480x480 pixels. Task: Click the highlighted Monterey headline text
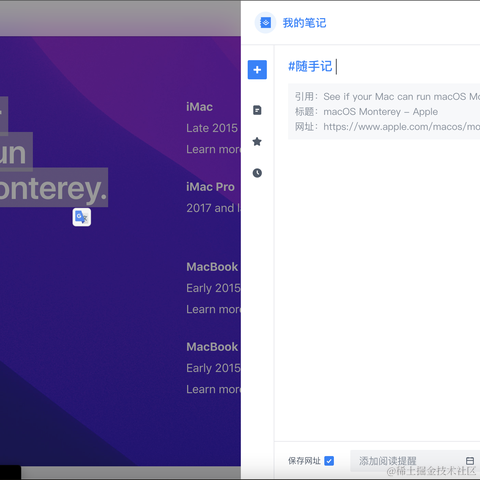click(x=53, y=189)
